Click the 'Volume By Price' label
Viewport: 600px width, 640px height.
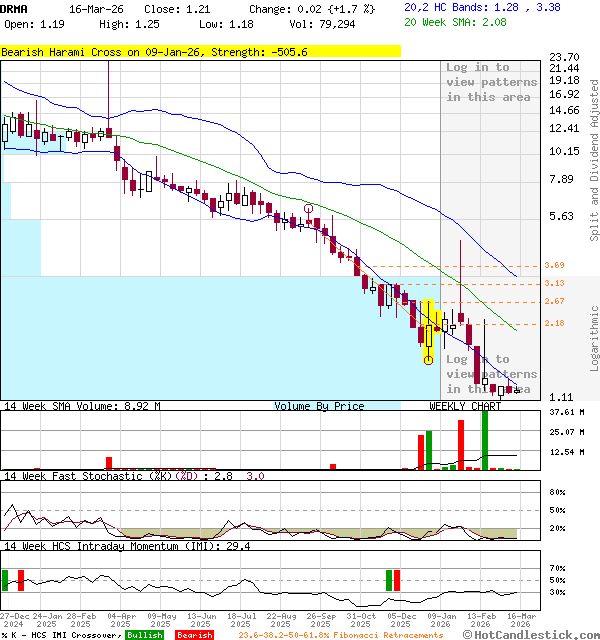coord(319,406)
